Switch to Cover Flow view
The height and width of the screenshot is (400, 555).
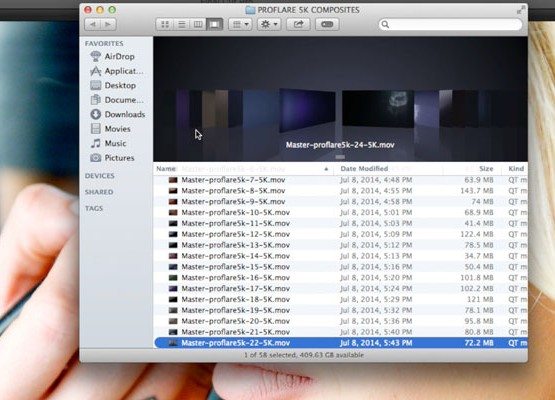pos(214,24)
